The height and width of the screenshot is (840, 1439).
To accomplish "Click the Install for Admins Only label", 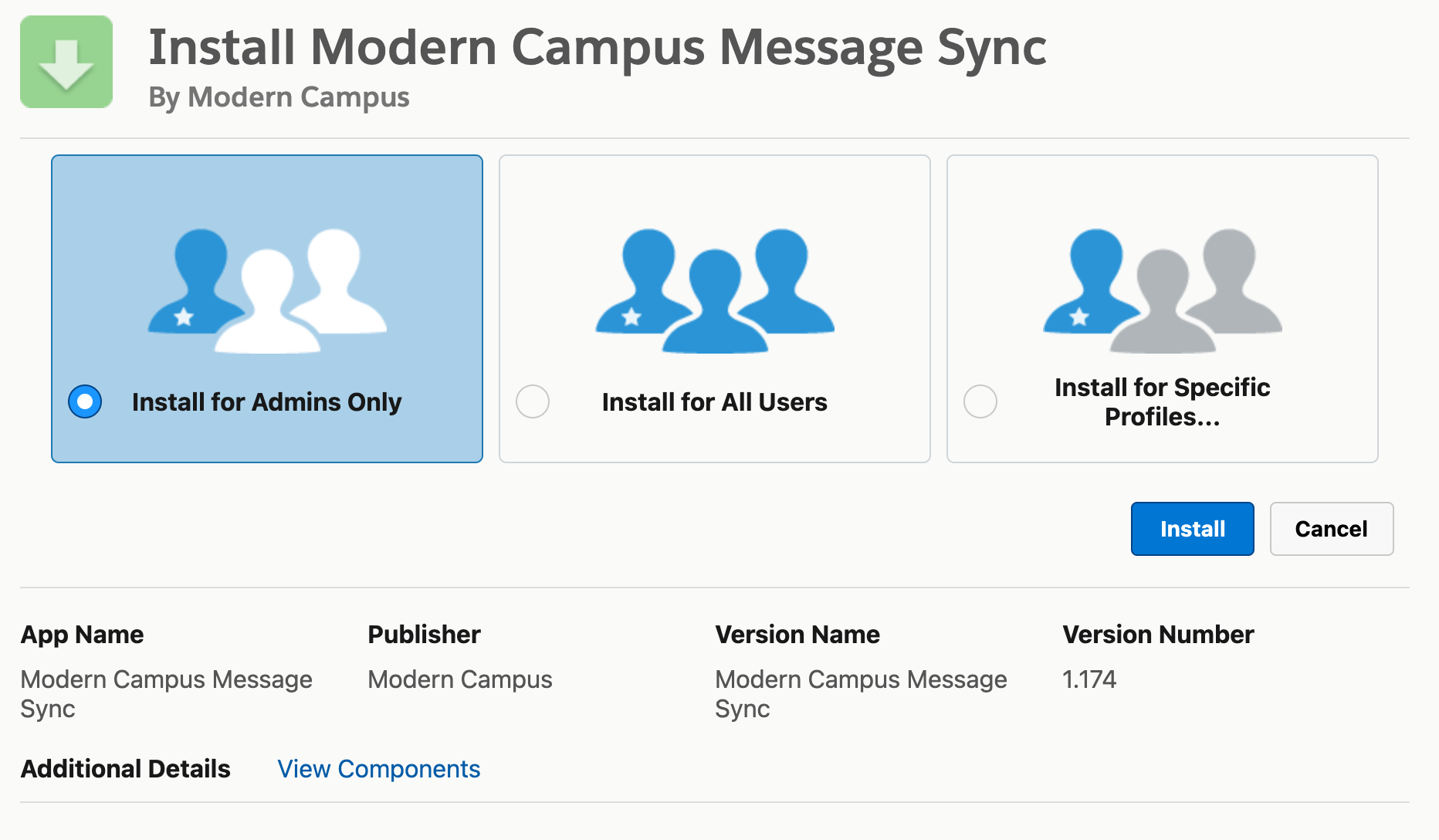I will coord(266,402).
